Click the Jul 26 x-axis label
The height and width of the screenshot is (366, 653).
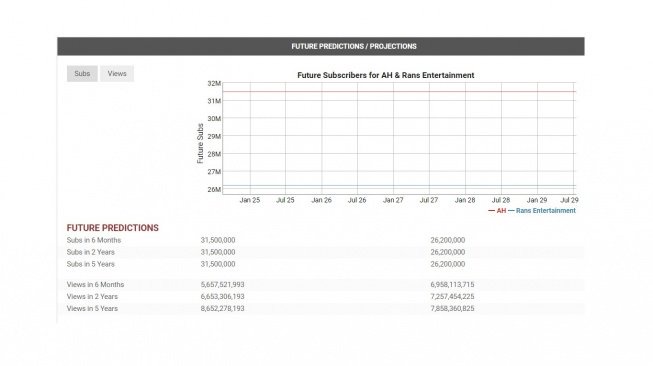click(x=357, y=200)
